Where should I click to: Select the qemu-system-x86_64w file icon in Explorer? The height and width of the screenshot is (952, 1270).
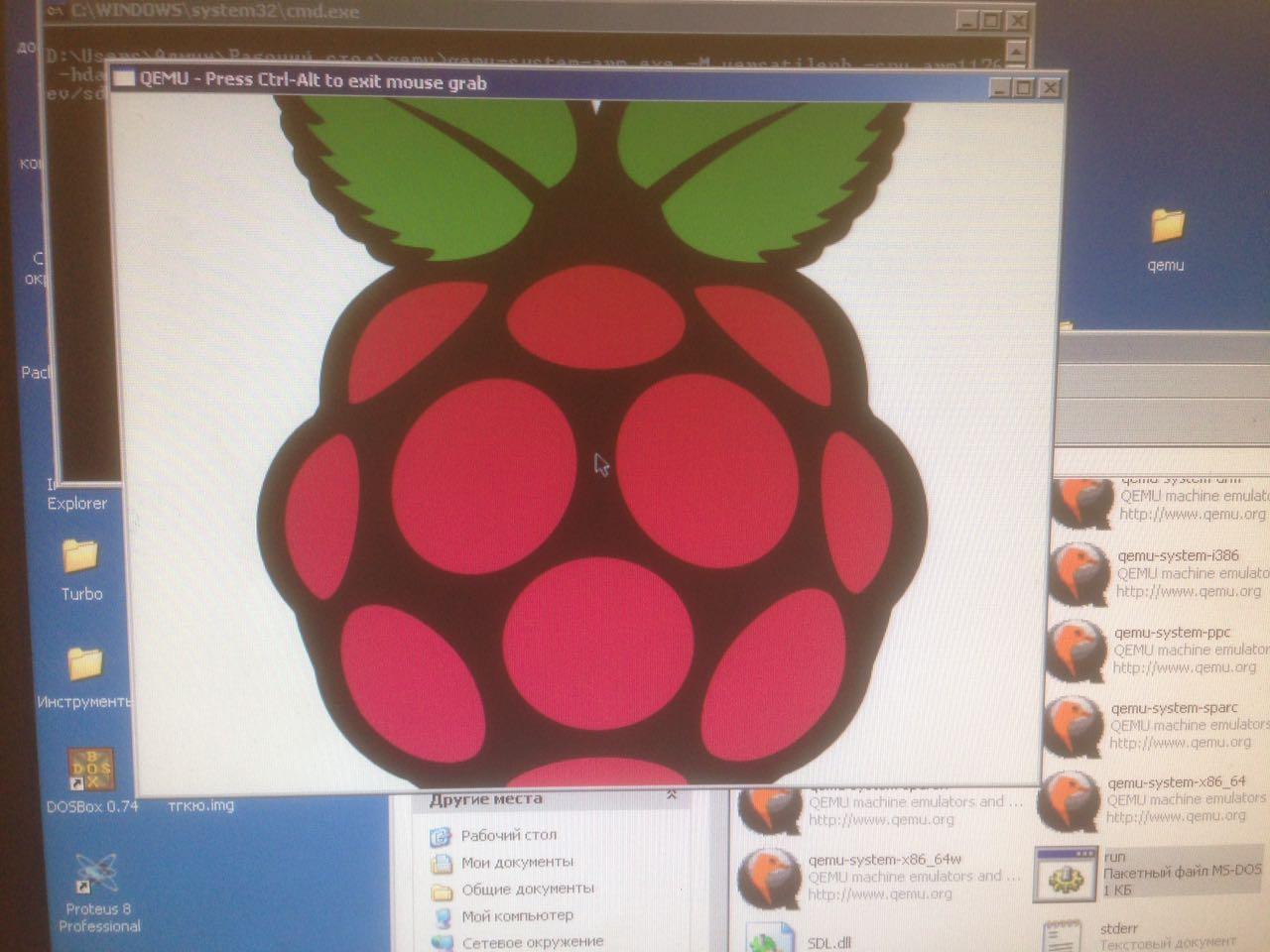769,878
